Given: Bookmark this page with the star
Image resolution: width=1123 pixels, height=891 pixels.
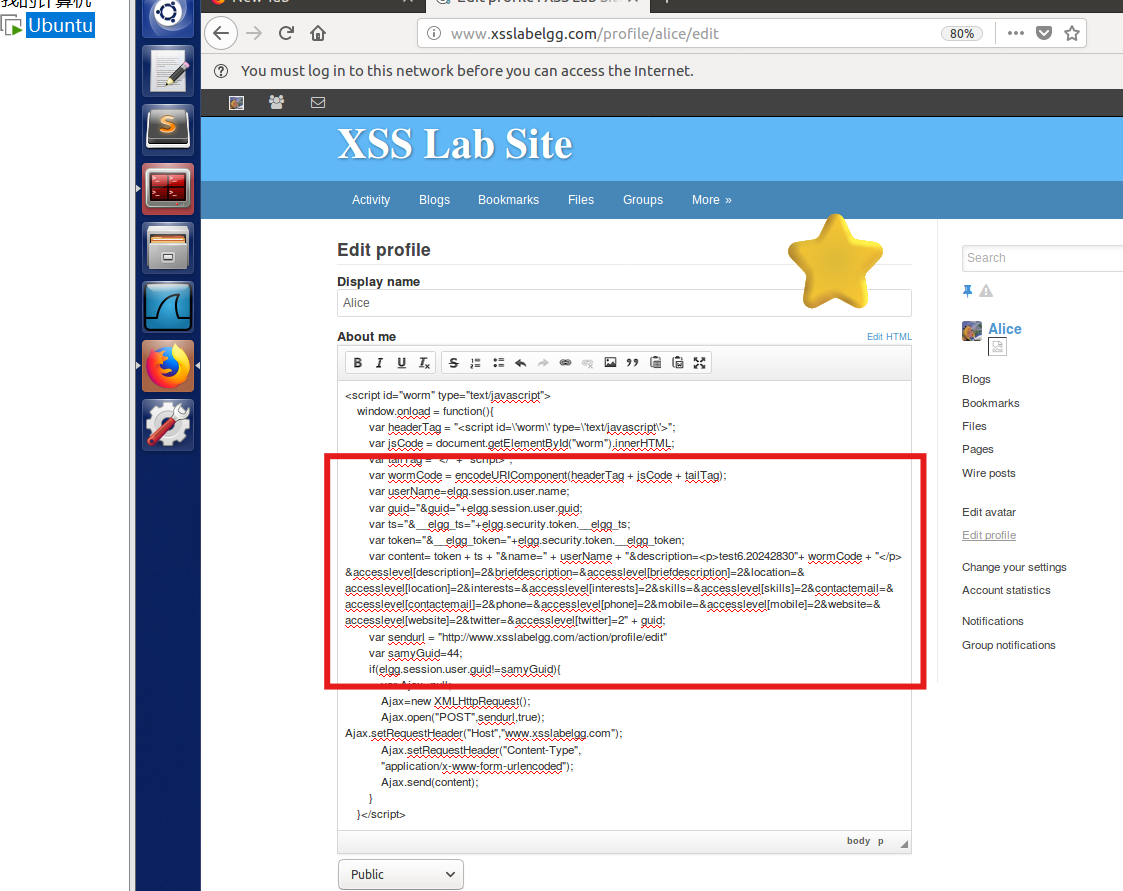Looking at the screenshot, I should point(1072,33).
